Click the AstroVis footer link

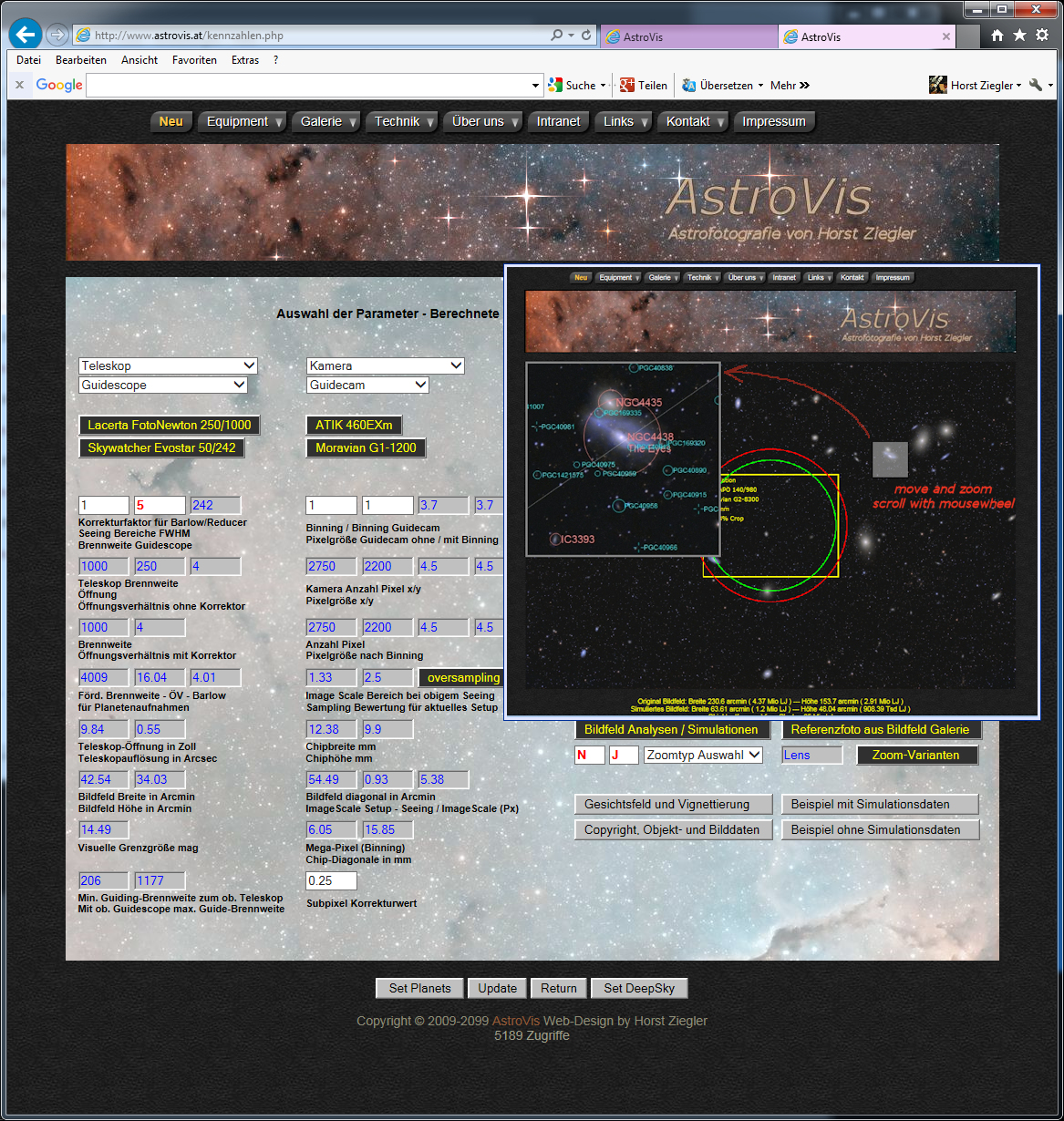tap(516, 1021)
